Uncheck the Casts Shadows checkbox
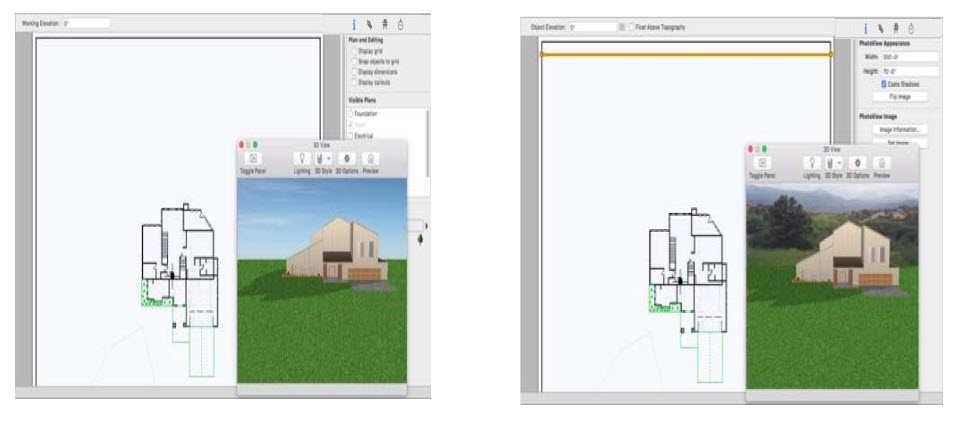Screen dimensions: 965x421 [x=884, y=84]
